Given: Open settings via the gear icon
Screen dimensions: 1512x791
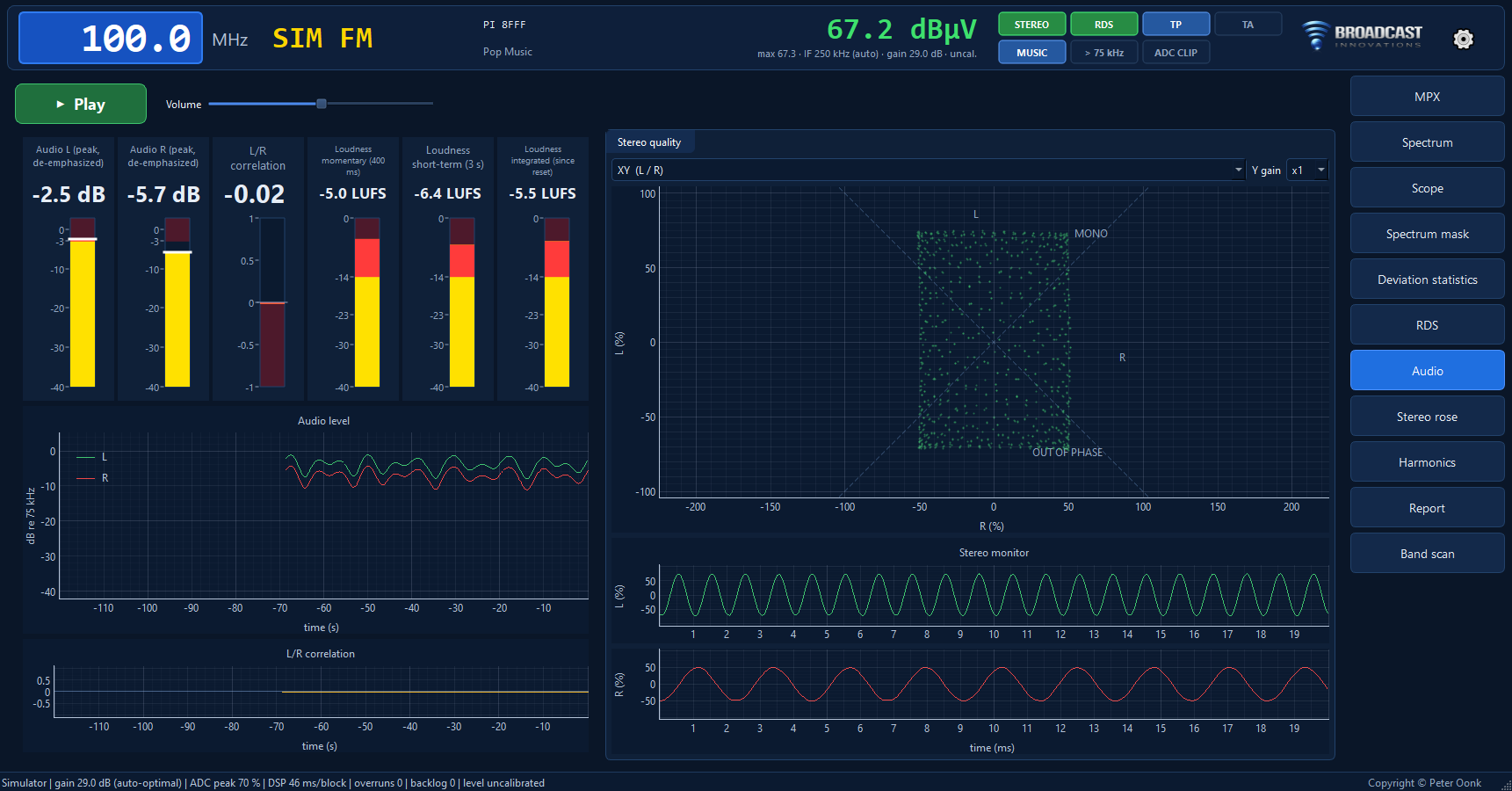Looking at the screenshot, I should 1463,39.
